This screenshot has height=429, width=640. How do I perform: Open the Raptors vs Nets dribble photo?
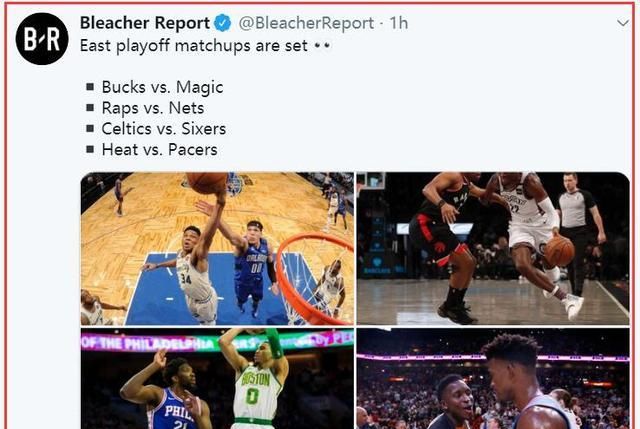tap(493, 249)
